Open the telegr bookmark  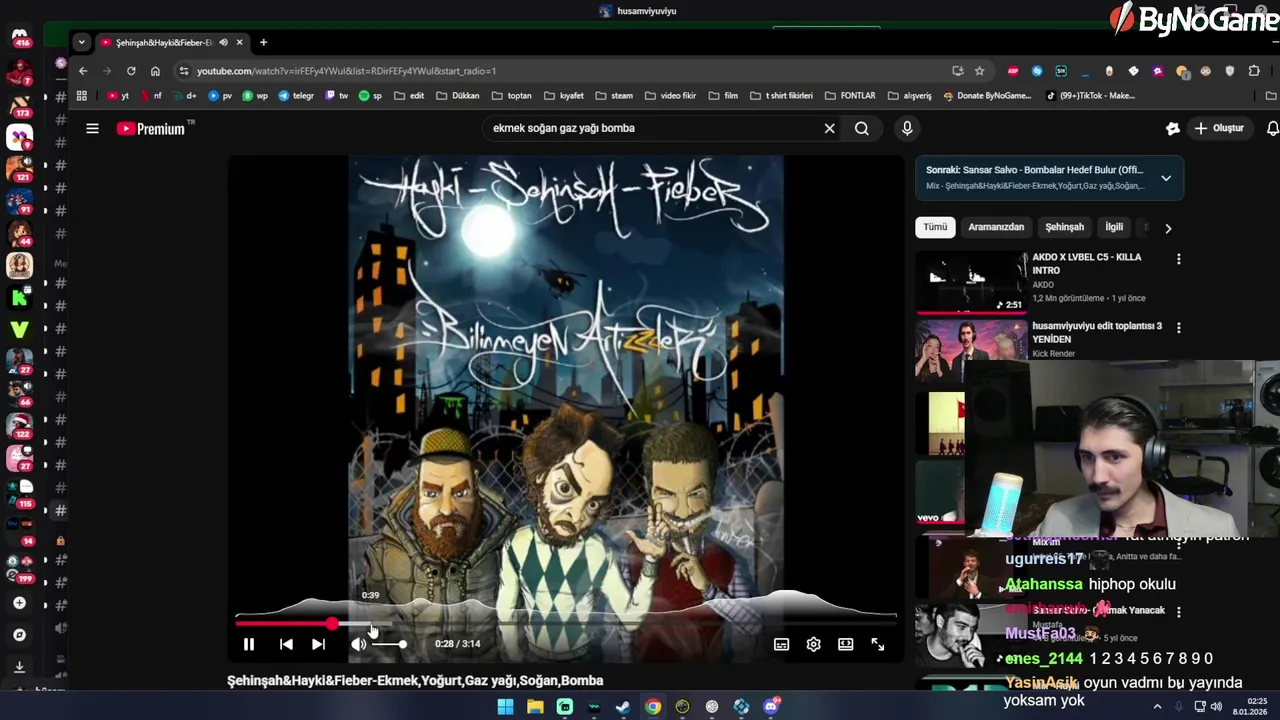pyautogui.click(x=296, y=96)
